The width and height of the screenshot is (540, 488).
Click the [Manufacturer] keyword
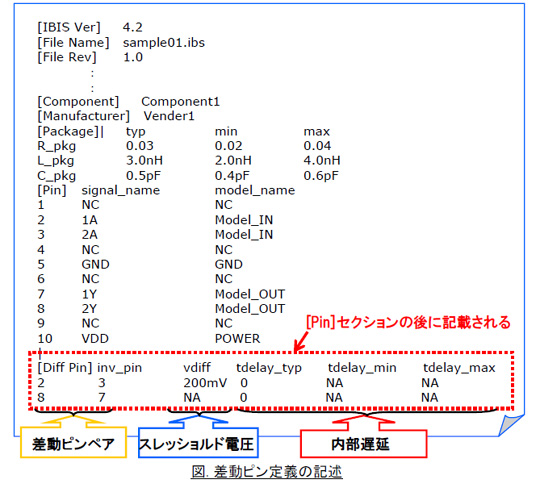coord(83,116)
